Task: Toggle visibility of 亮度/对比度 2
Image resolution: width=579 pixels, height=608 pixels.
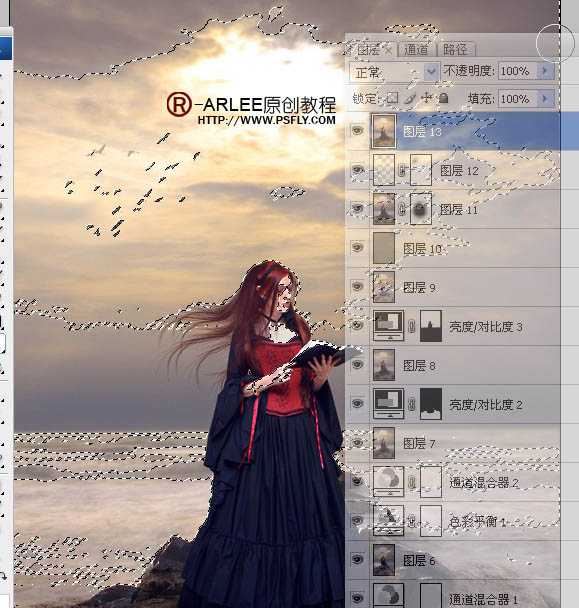Action: pyautogui.click(x=357, y=403)
